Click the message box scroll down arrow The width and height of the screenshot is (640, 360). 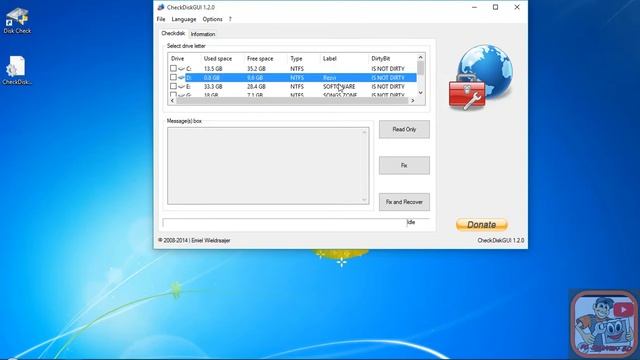(364, 200)
